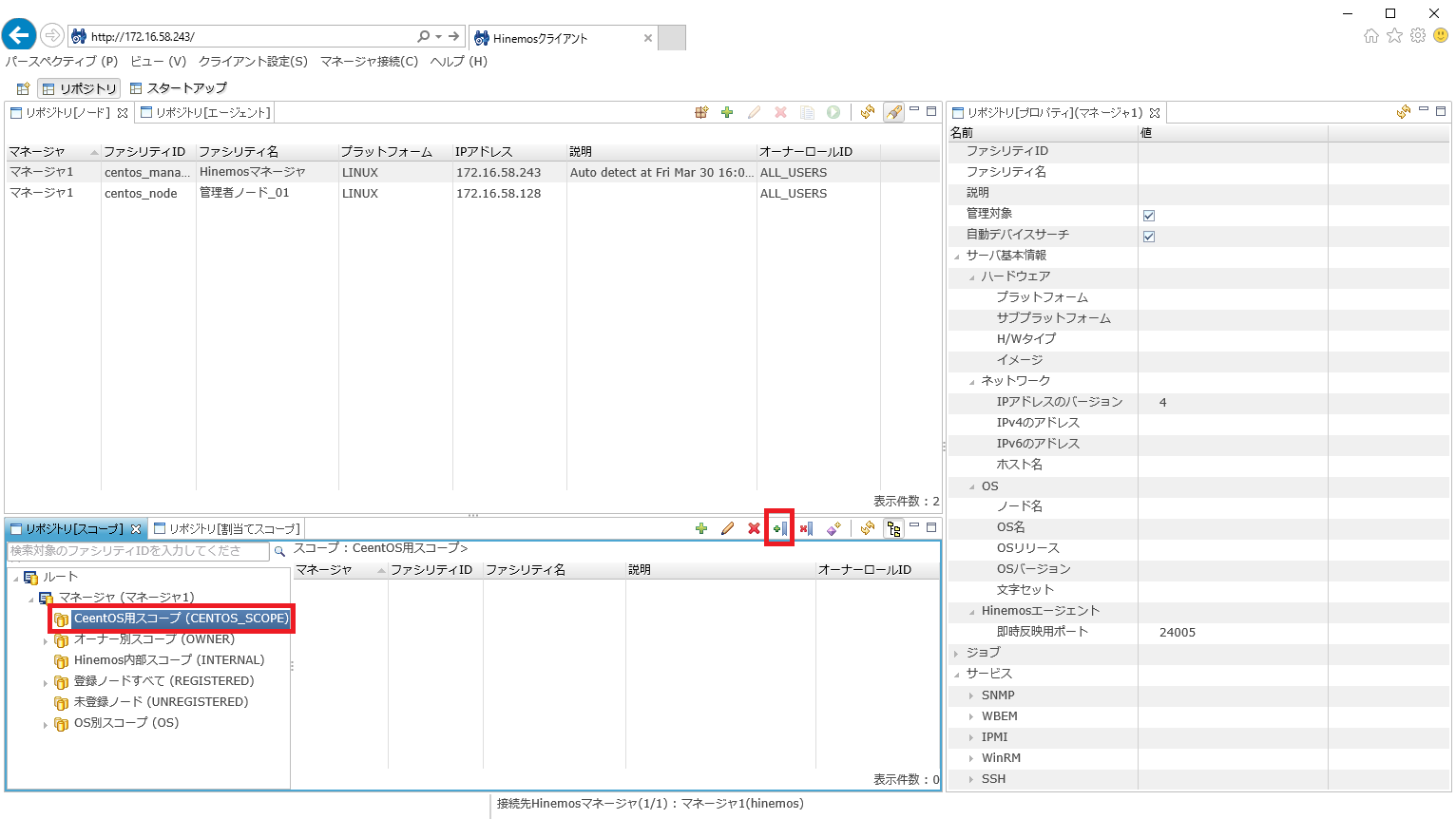This screenshot has width=1456, height=819.
Task: Click the facility ID search input field
Action: tap(139, 551)
